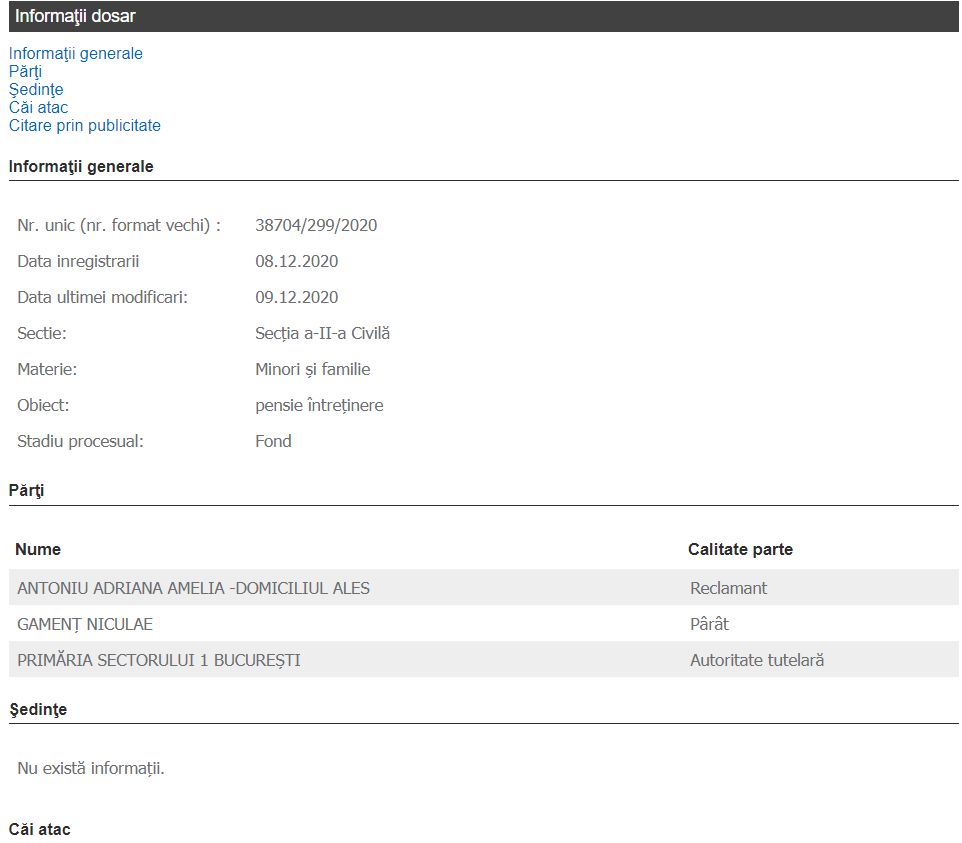Click the Autoritate tutelară role cell
The image size is (962, 843).
point(757,661)
